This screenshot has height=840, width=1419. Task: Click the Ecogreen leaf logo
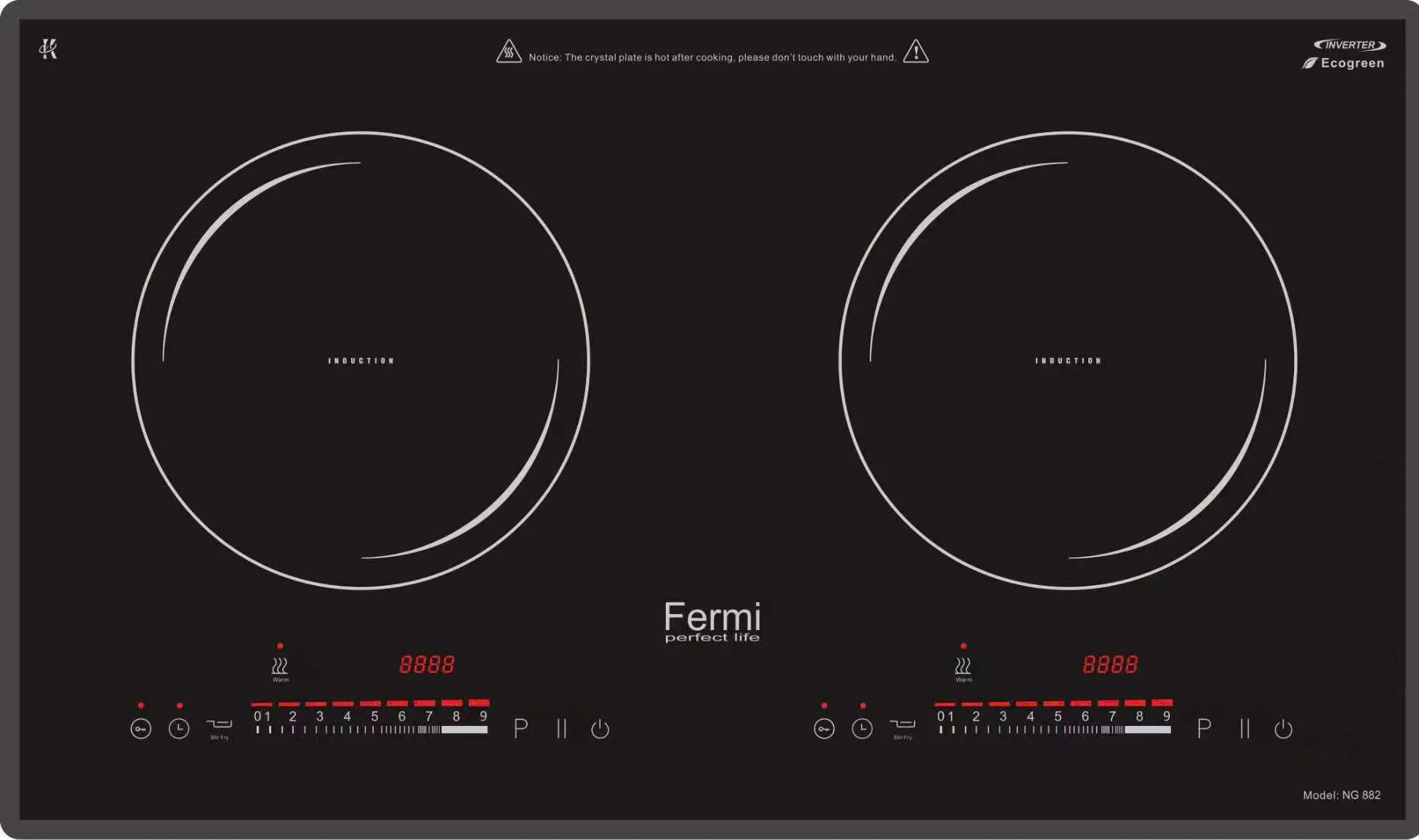(1343, 63)
